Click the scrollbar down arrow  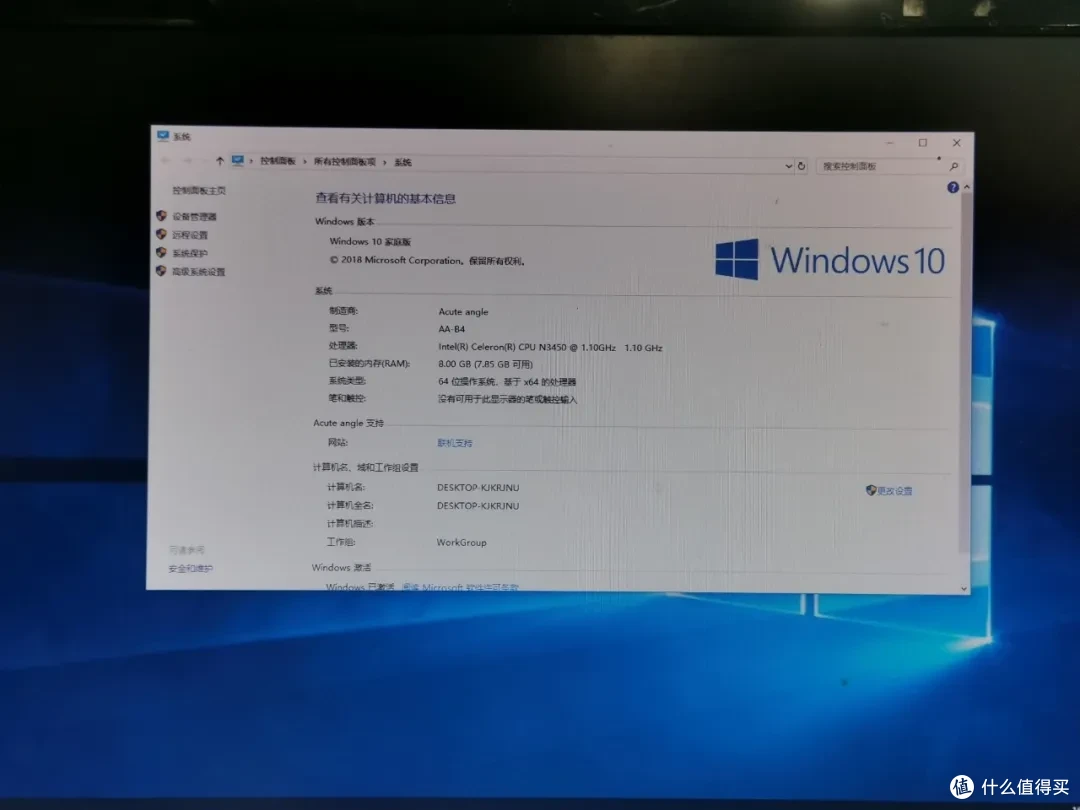tap(964, 589)
